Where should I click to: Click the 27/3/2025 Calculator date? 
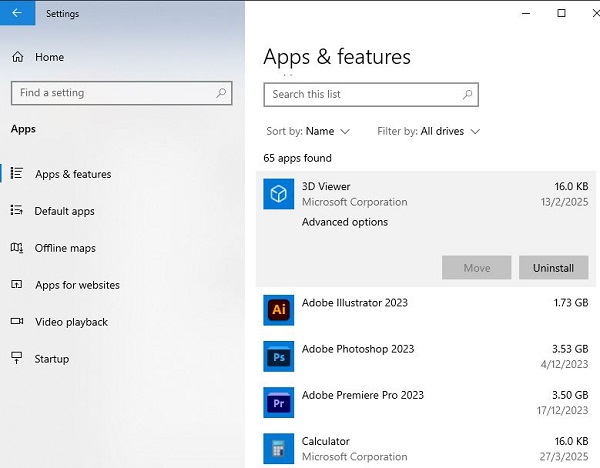pyautogui.click(x=564, y=457)
